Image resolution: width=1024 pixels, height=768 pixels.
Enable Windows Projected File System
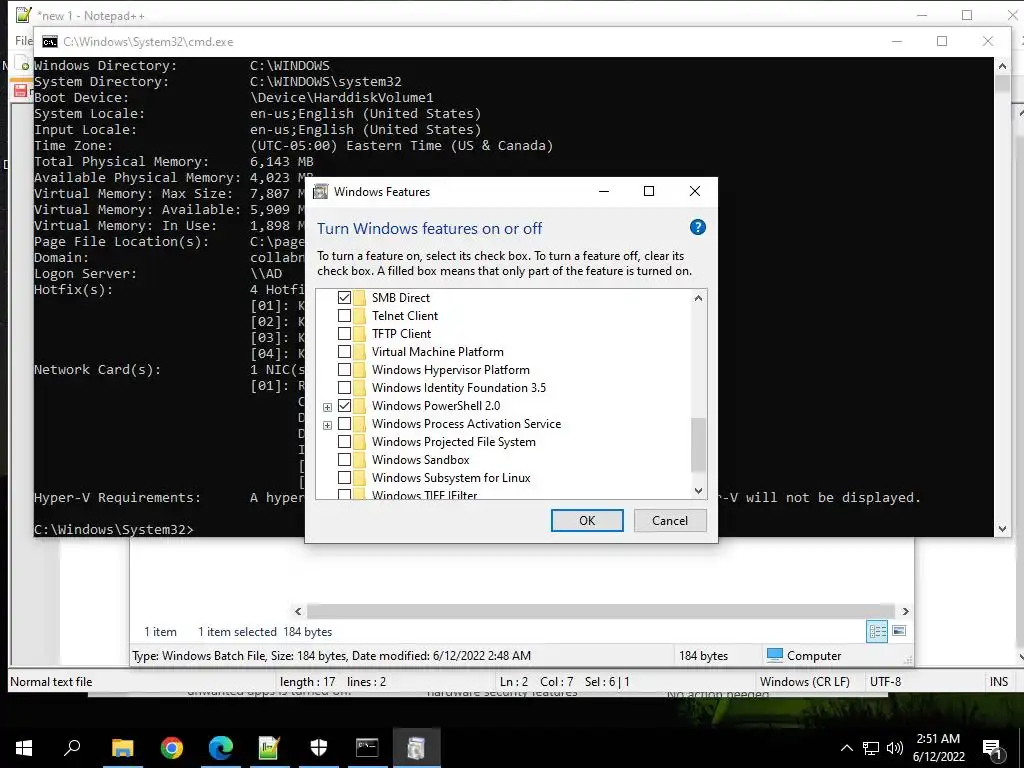point(344,442)
